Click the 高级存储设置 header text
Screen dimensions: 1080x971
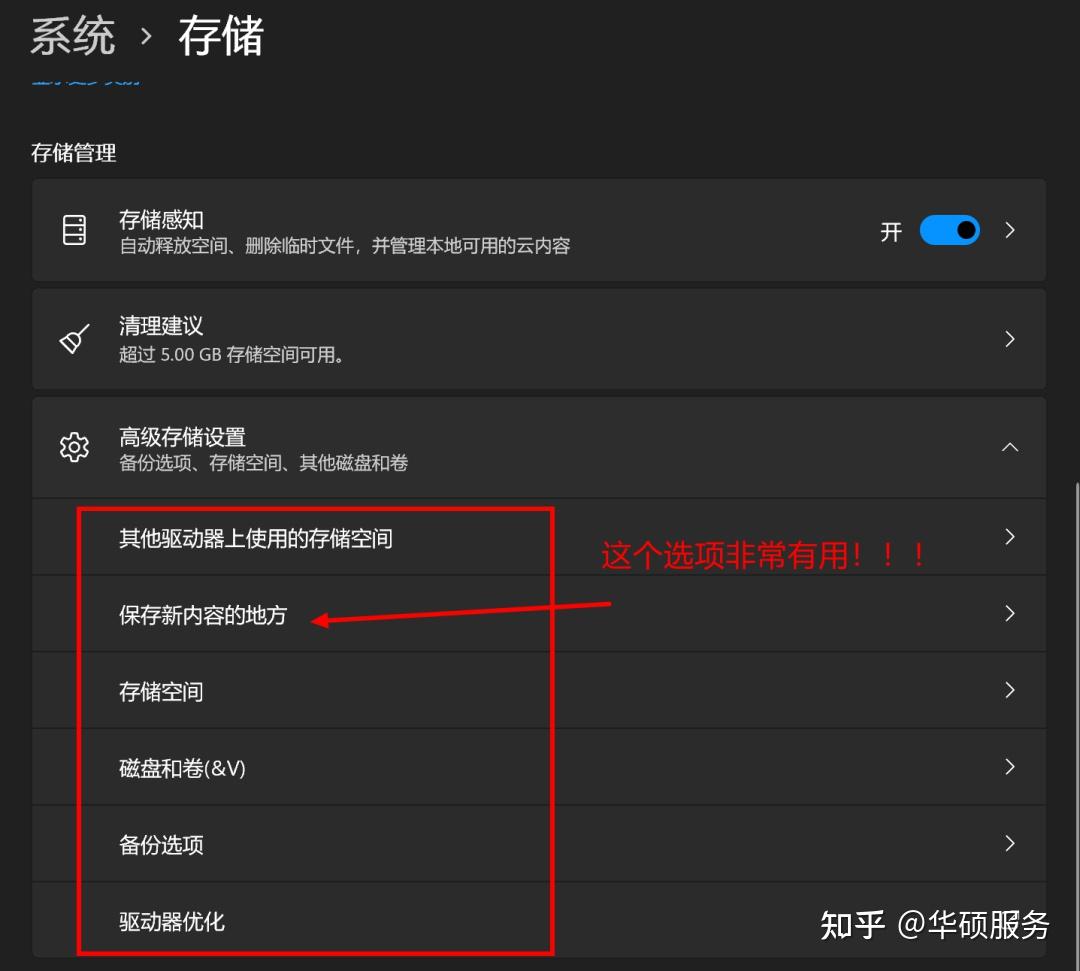[x=182, y=437]
